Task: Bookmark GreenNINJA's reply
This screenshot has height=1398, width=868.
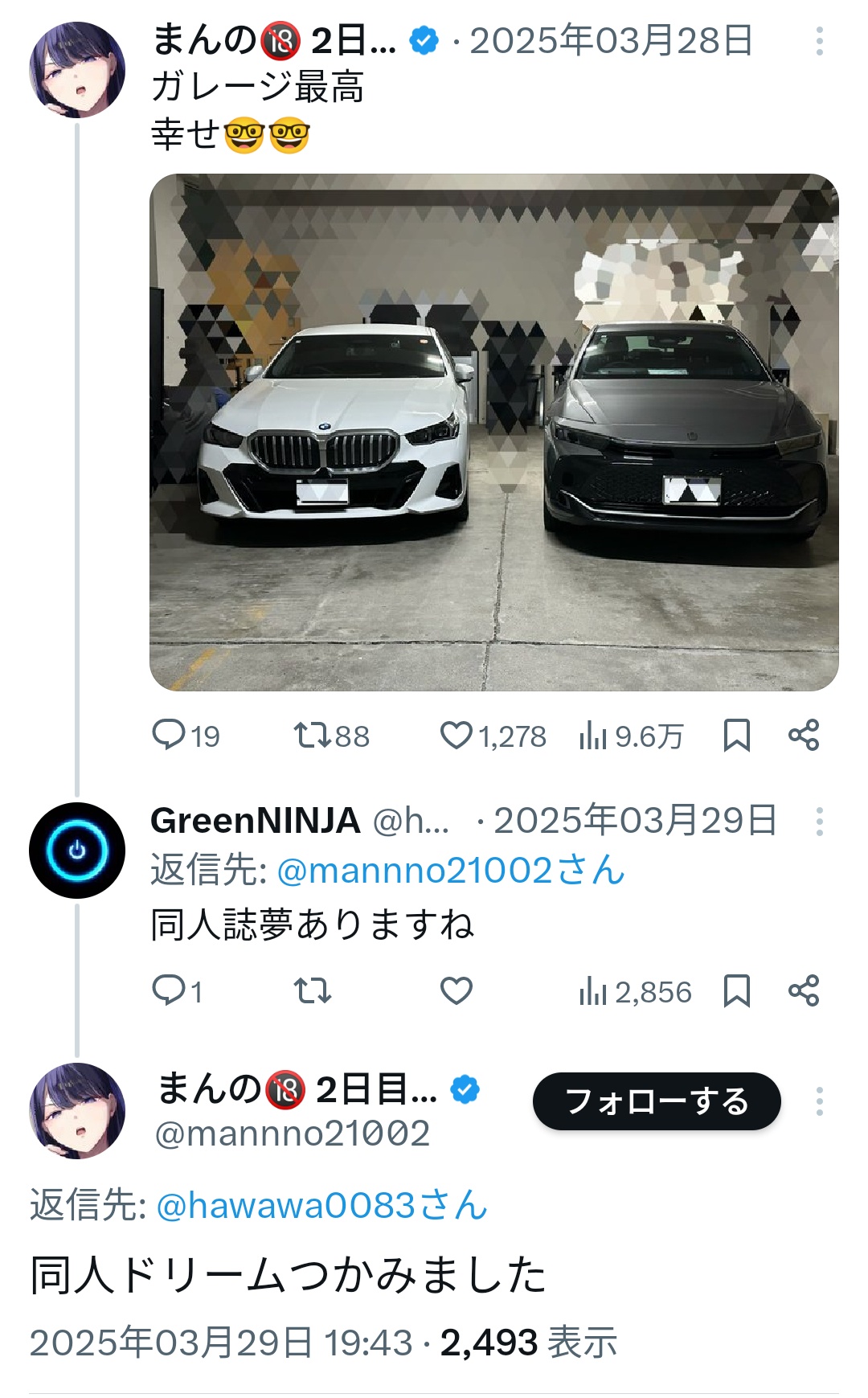Action: pyautogui.click(x=737, y=991)
